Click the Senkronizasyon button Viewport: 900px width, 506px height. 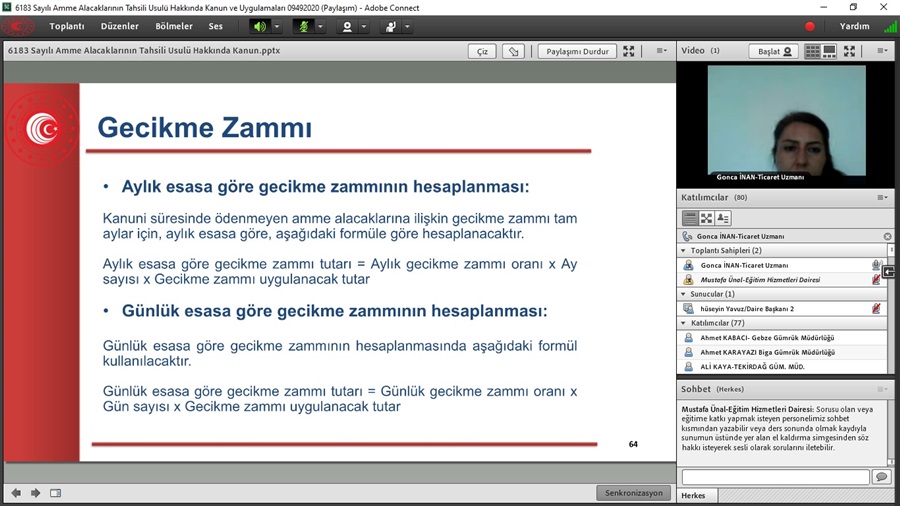point(634,493)
